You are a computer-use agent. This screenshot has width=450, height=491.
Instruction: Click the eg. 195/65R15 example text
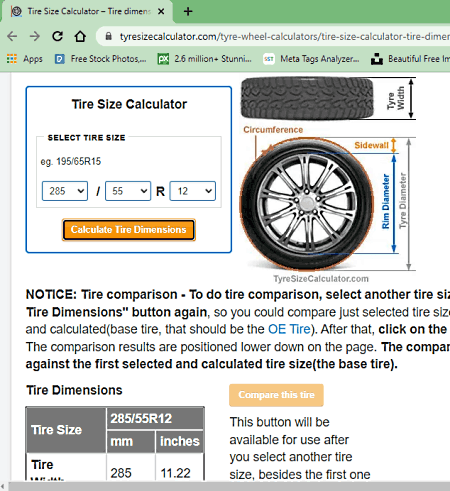click(71, 162)
